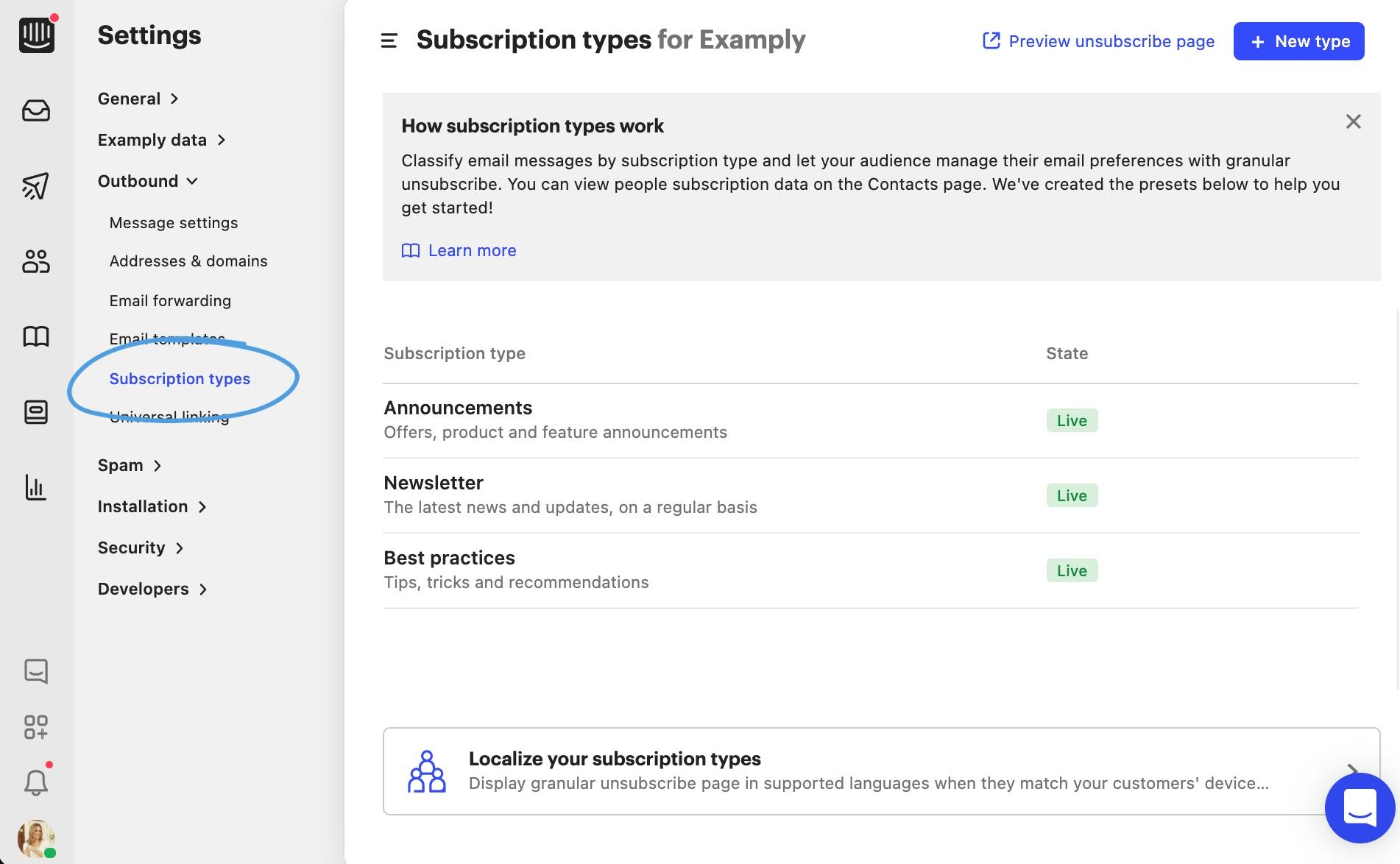
Task: Click the Subscription types for Examply title
Action: click(x=611, y=40)
